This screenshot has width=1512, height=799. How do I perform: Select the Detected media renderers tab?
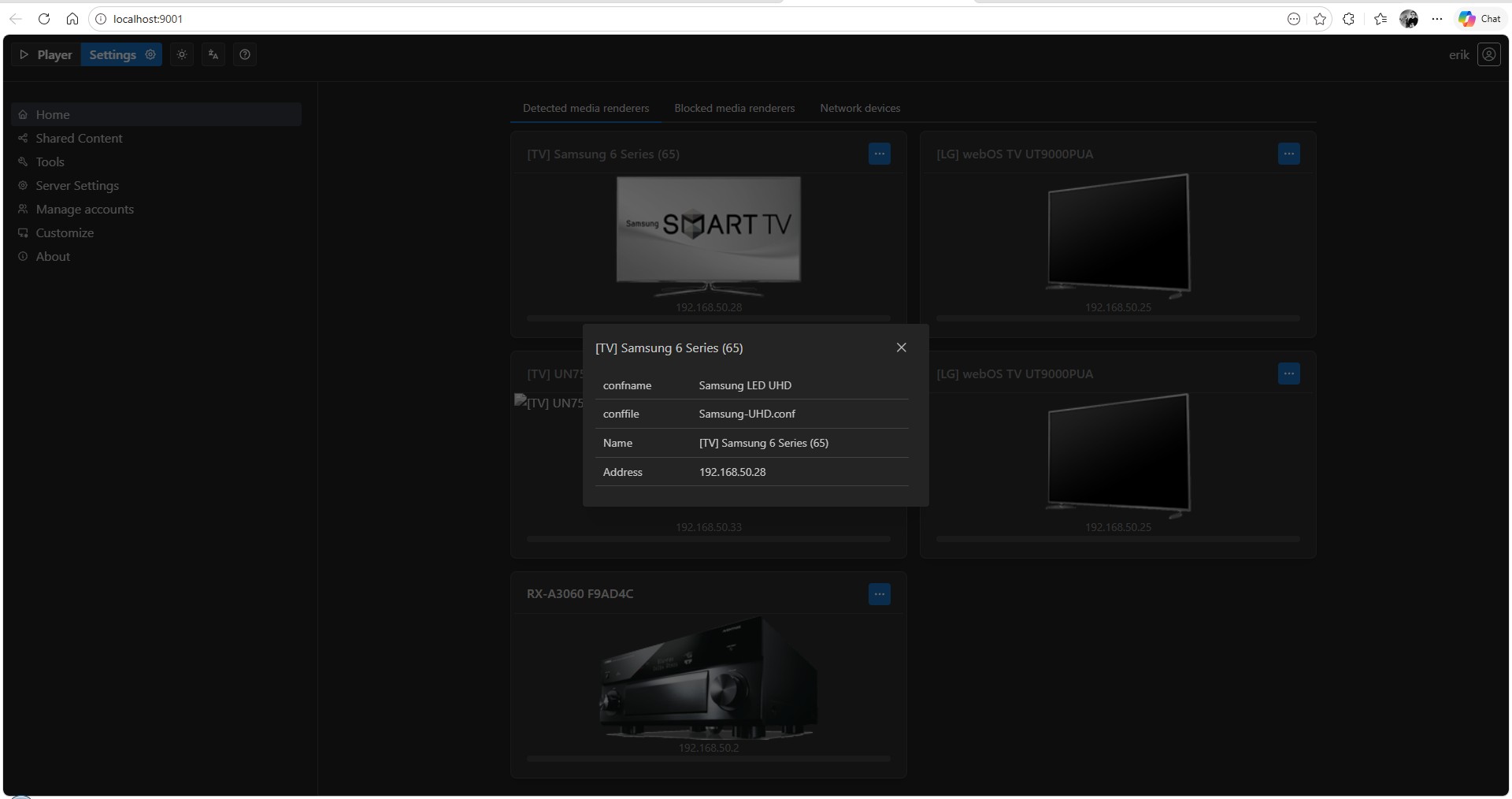coord(586,108)
